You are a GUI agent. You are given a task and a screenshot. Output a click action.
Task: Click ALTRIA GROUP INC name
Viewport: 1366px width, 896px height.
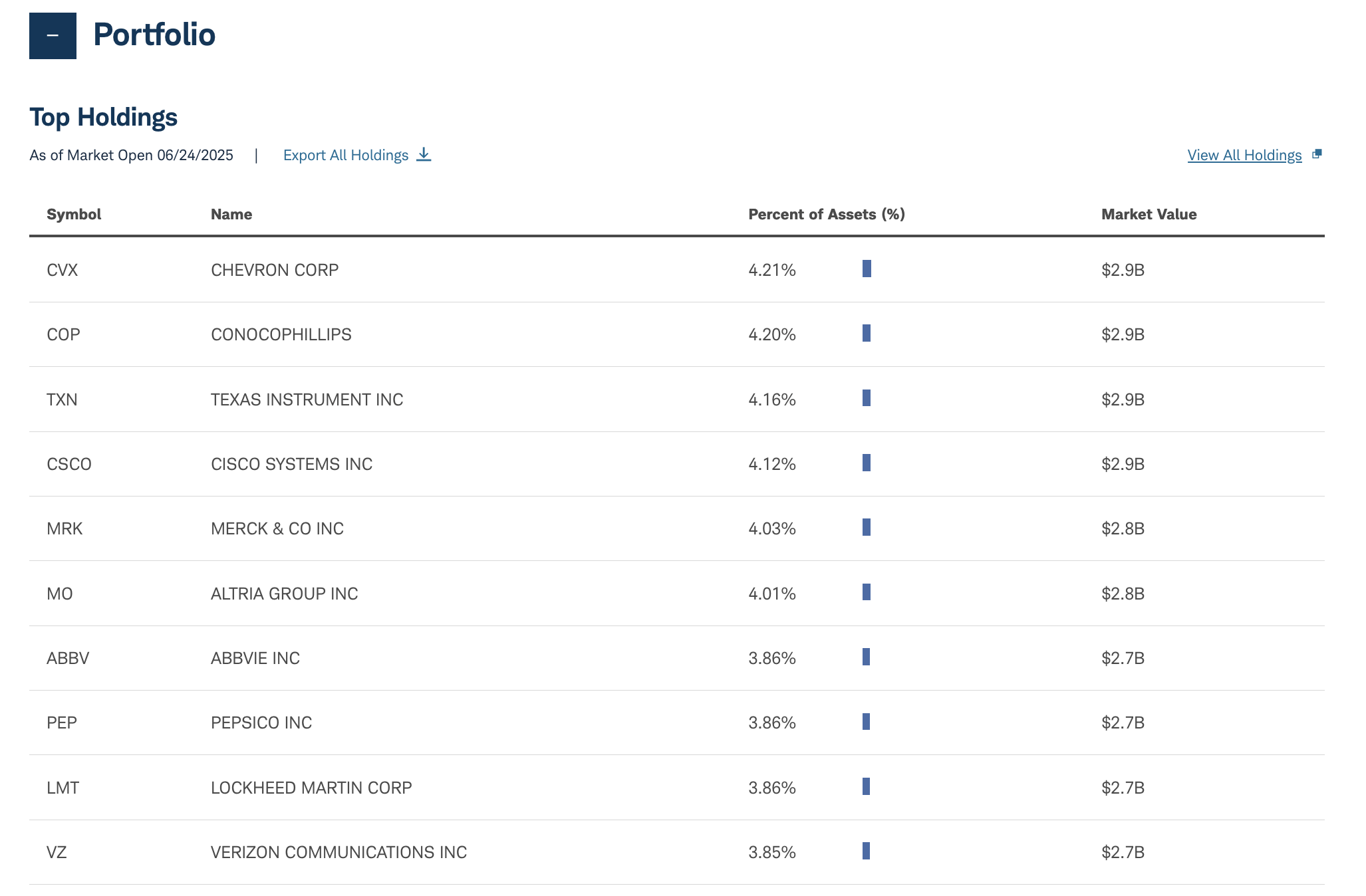pyautogui.click(x=285, y=594)
